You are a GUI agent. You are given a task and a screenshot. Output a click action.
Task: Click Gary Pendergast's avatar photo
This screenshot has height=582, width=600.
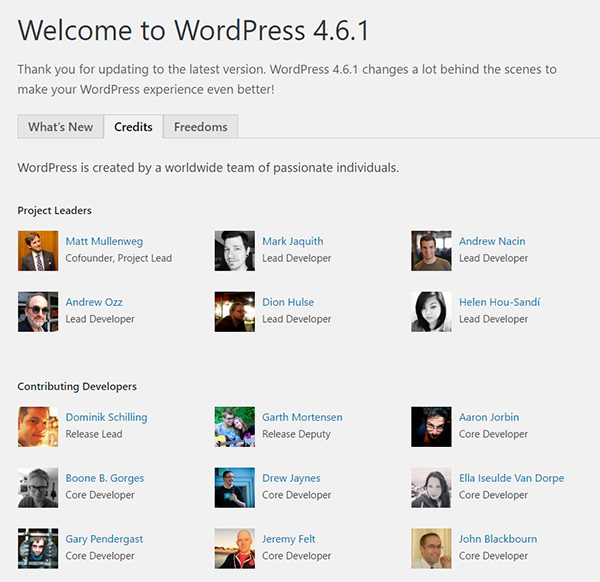pos(38,548)
